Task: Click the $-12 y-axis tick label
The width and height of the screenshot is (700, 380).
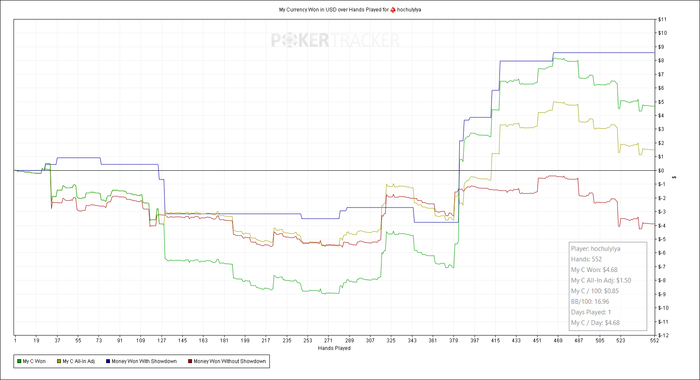Action: coord(663,335)
